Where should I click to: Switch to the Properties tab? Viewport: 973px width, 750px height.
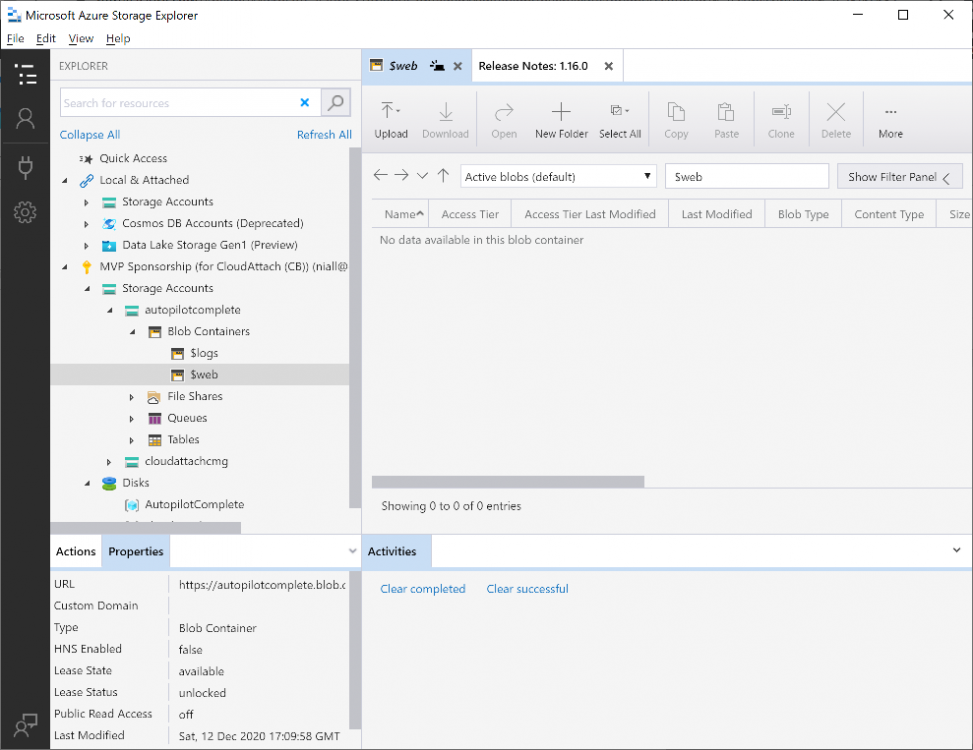pos(136,551)
